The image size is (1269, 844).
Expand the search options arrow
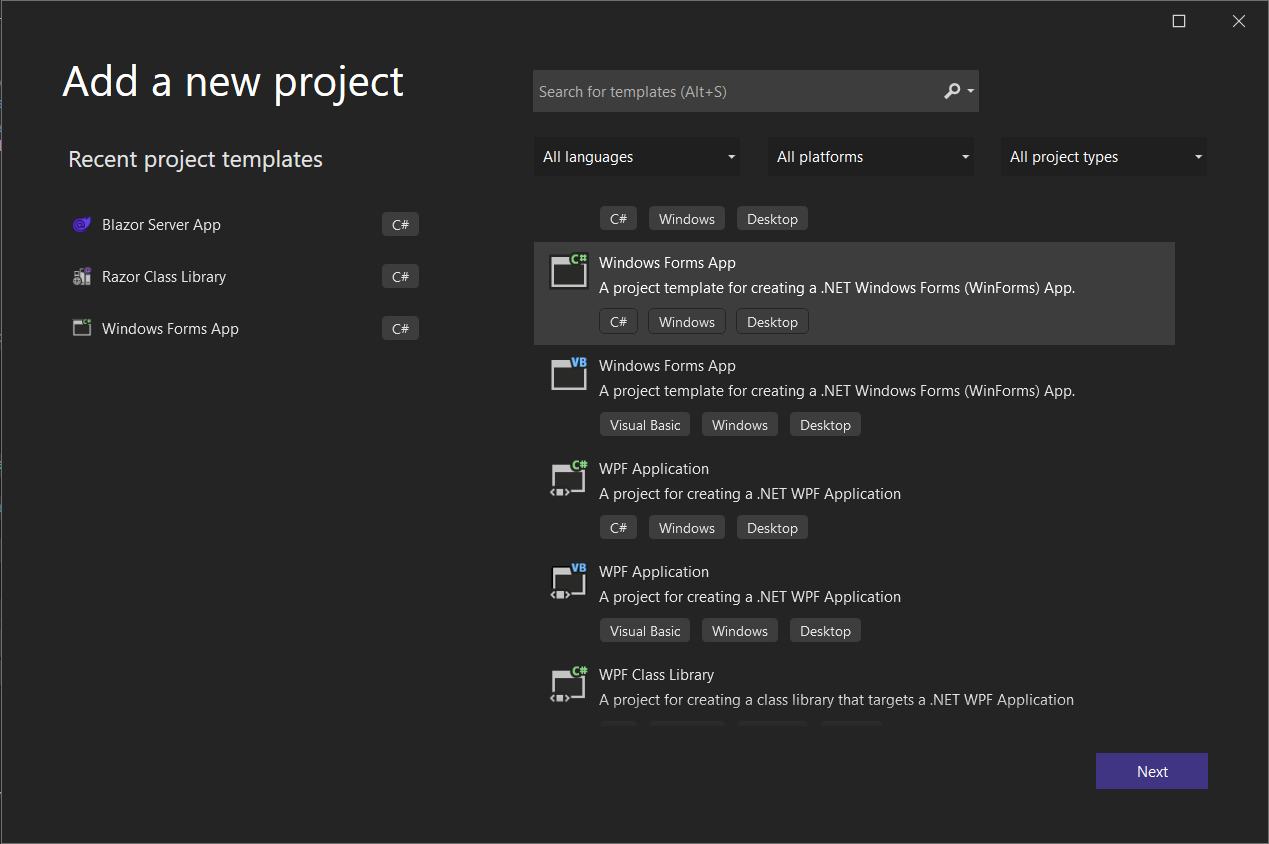coord(970,91)
